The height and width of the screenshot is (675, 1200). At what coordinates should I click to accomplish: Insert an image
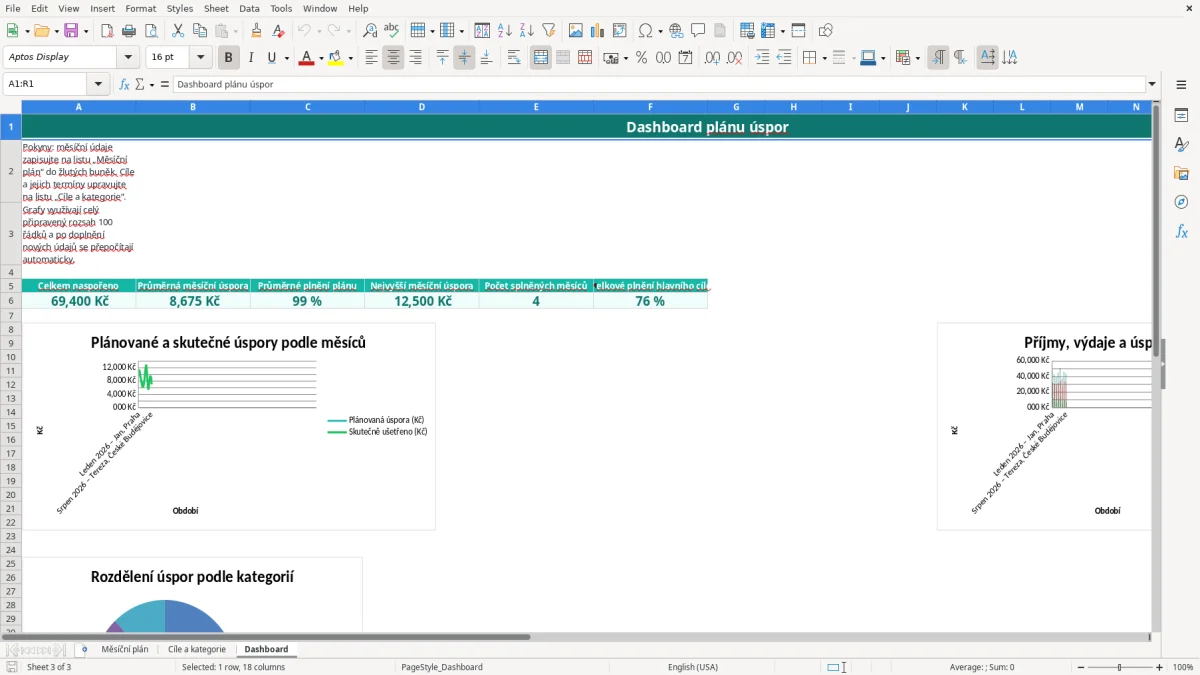click(576, 31)
